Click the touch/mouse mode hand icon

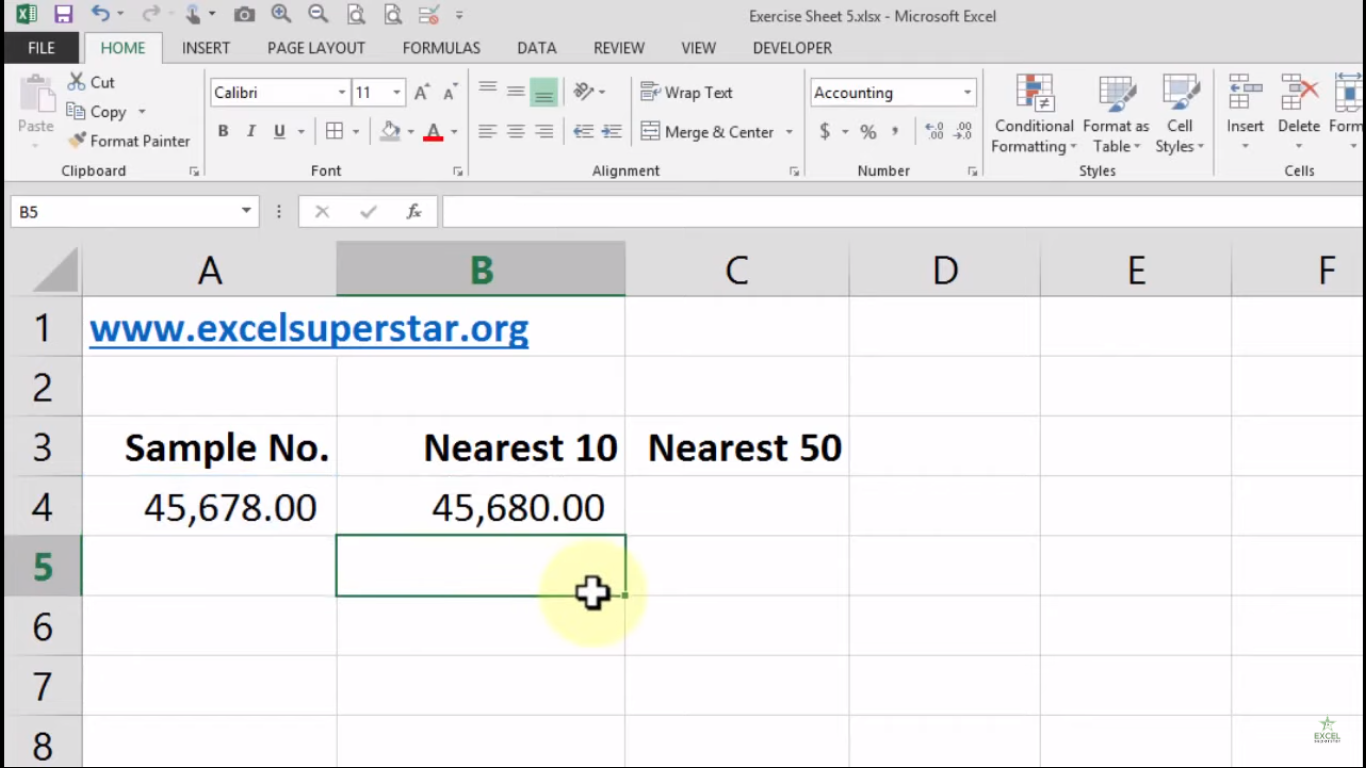[192, 14]
